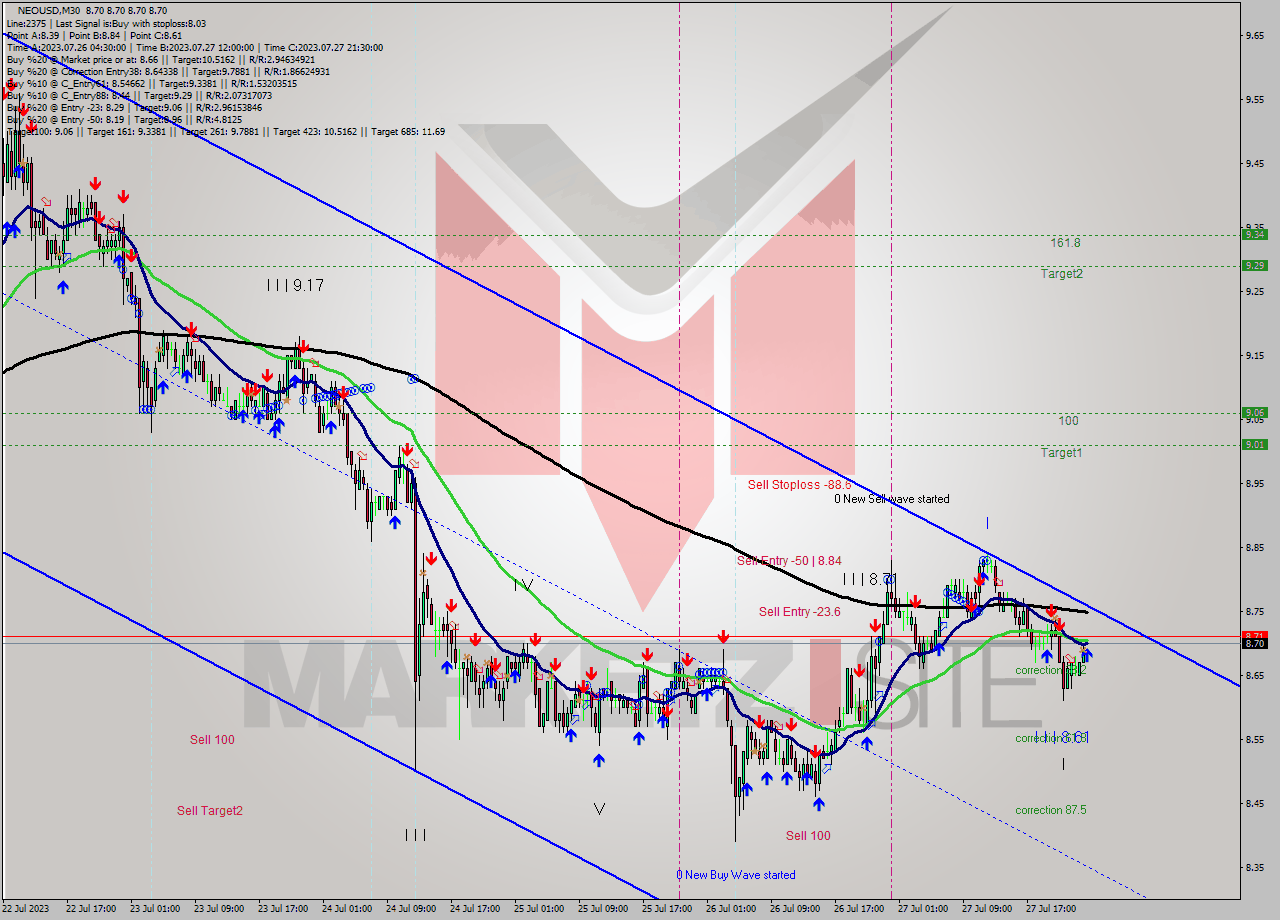This screenshot has width=1280, height=920.
Task: Click the '161.8' Fibonacci level label
Action: coord(1065,243)
